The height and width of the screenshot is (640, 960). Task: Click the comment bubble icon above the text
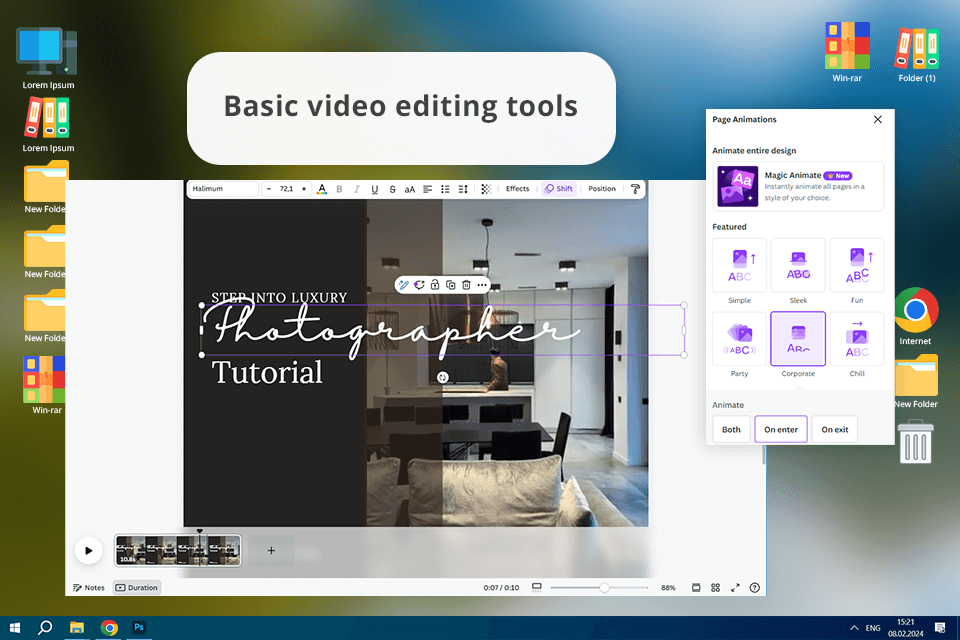point(419,285)
